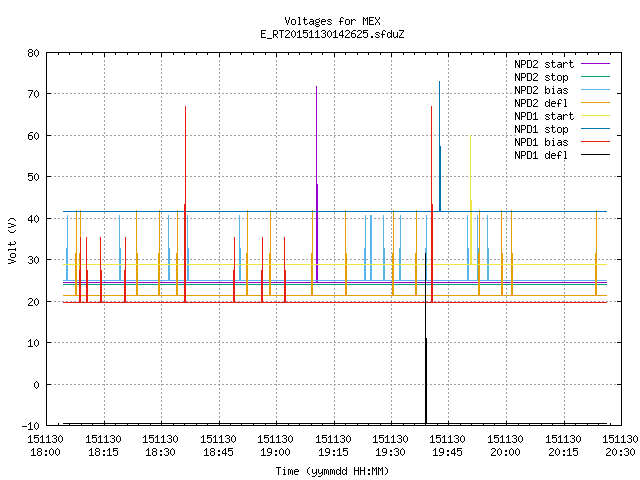Click the 19:45 x-axis tick label
This screenshot has width=640, height=480.
point(448,452)
